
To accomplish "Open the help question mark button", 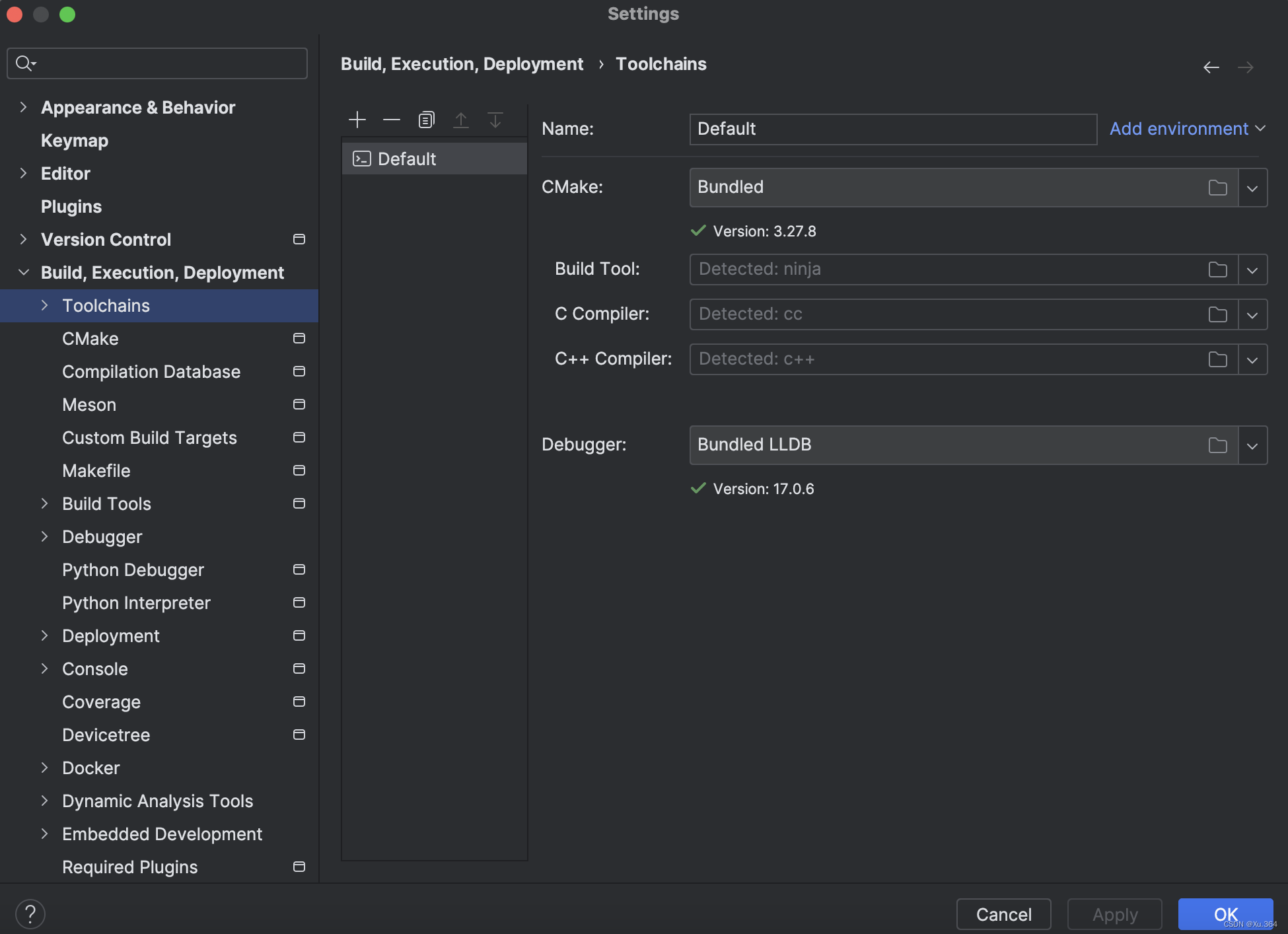I will point(30,914).
